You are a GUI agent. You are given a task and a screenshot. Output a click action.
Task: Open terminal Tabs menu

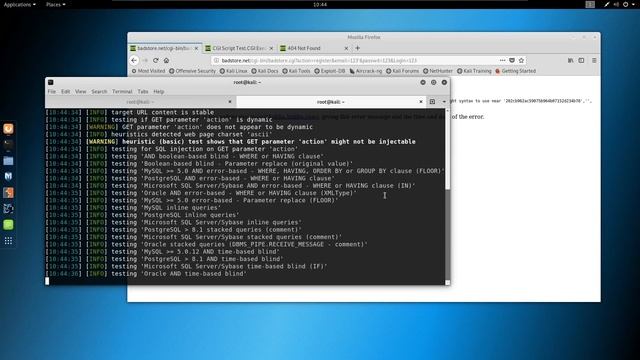tap(143, 91)
